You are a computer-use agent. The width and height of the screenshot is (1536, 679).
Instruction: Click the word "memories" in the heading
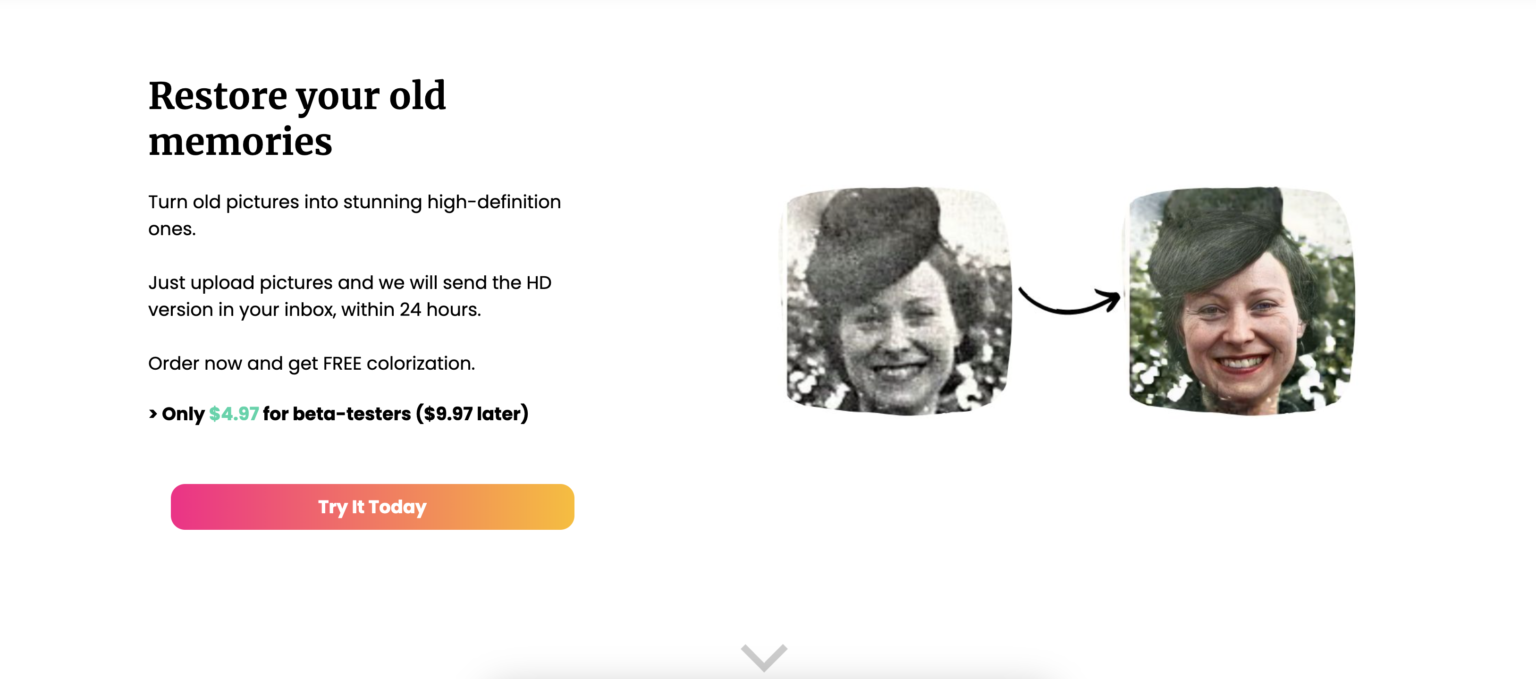tap(240, 142)
